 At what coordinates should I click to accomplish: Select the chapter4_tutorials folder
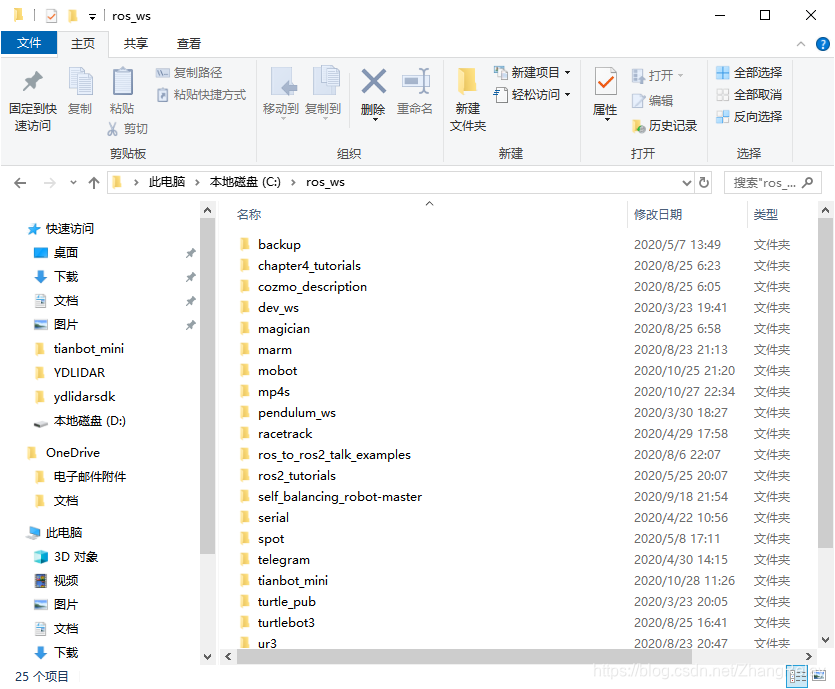pos(309,266)
